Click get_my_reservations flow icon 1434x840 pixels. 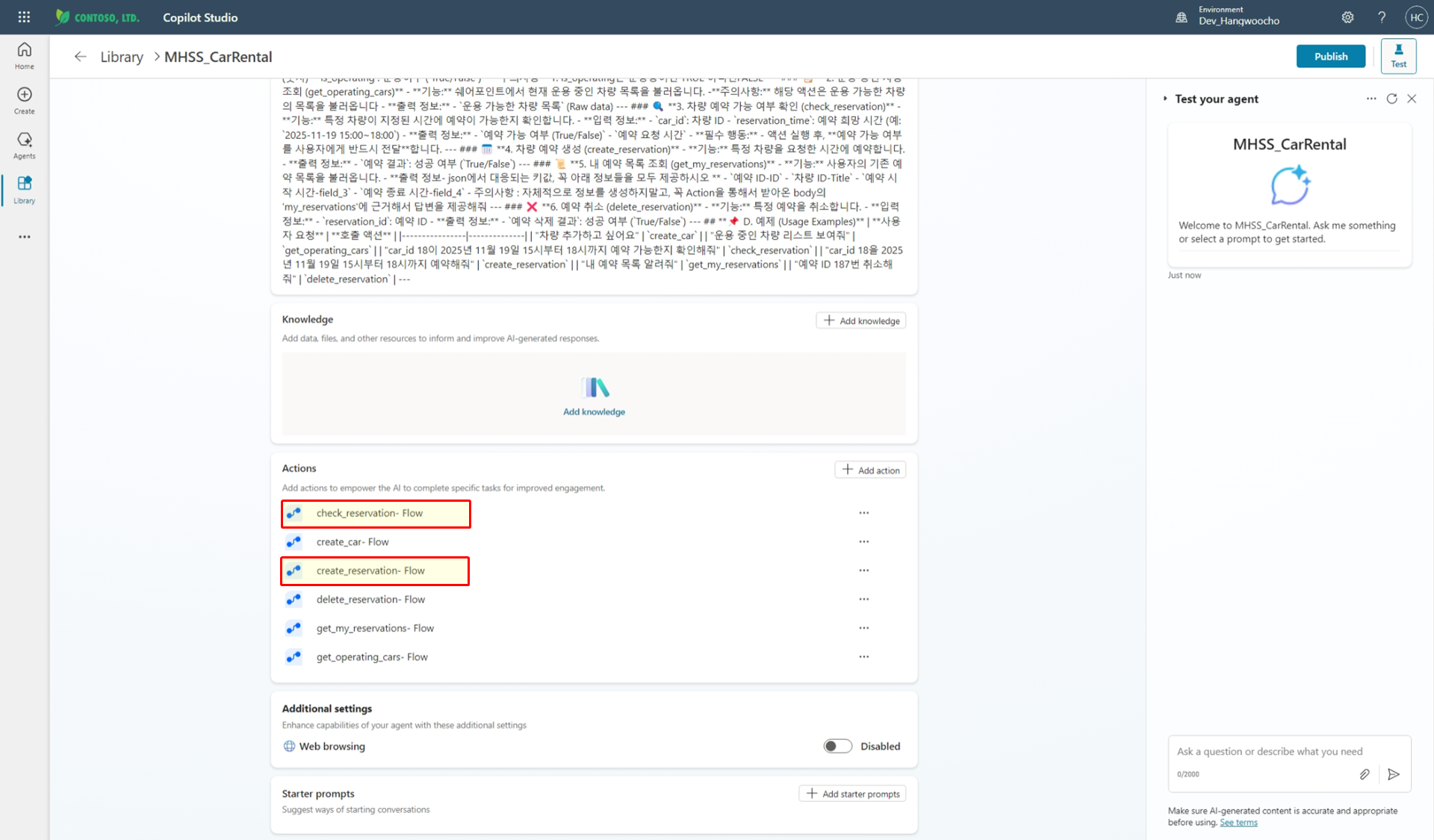click(294, 628)
